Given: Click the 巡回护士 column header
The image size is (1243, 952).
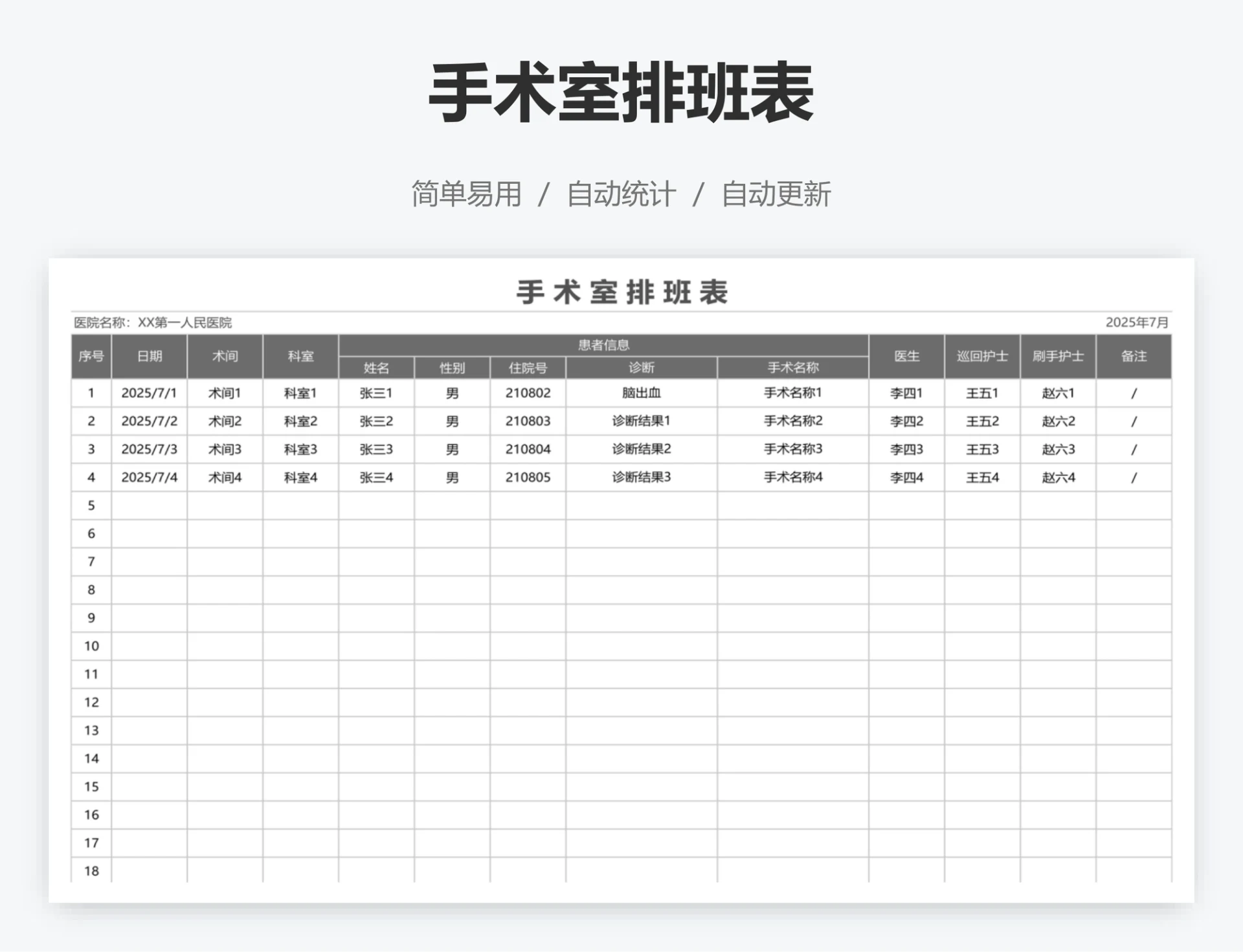Looking at the screenshot, I should coord(983,356).
